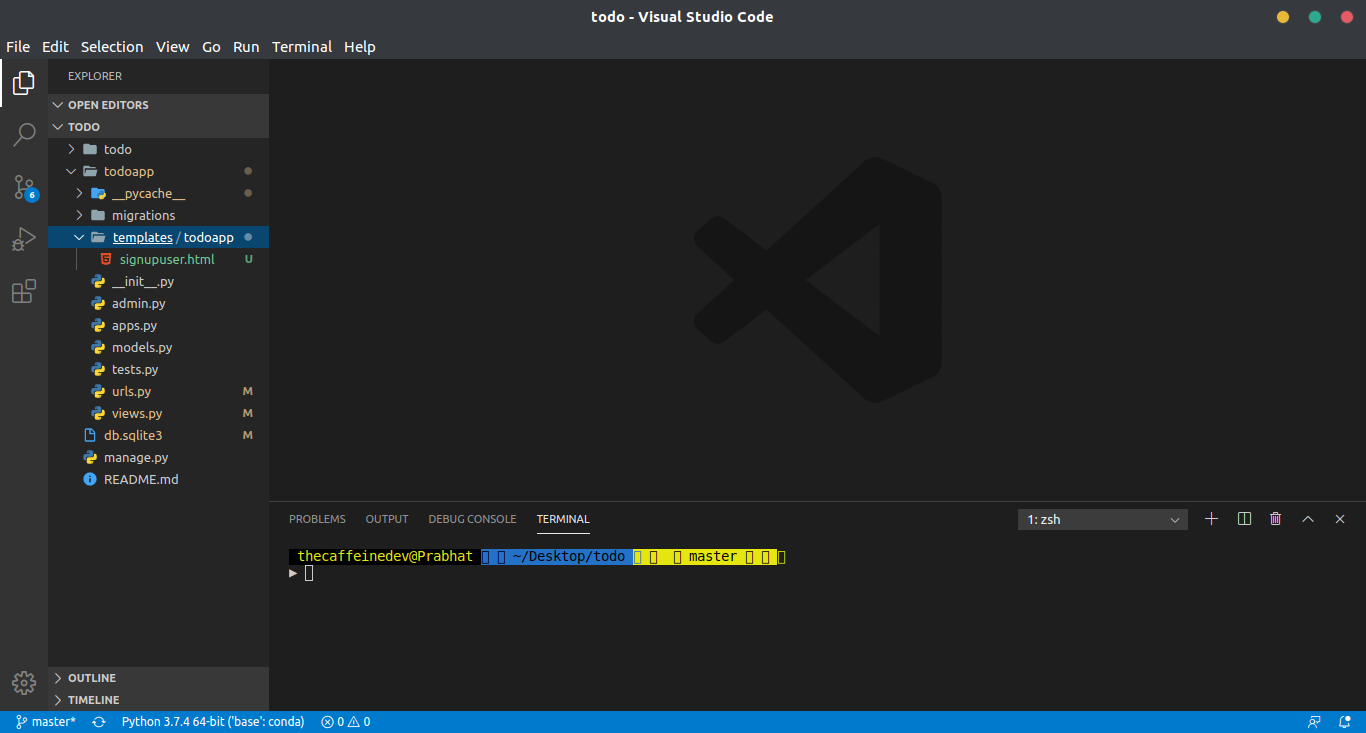This screenshot has width=1366, height=733.
Task: Open Source Control view with 6 changes
Action: point(24,187)
